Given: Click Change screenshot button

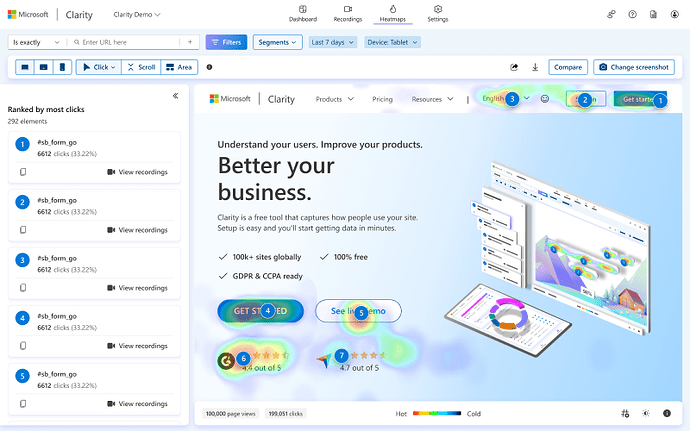Looking at the screenshot, I should tap(634, 67).
